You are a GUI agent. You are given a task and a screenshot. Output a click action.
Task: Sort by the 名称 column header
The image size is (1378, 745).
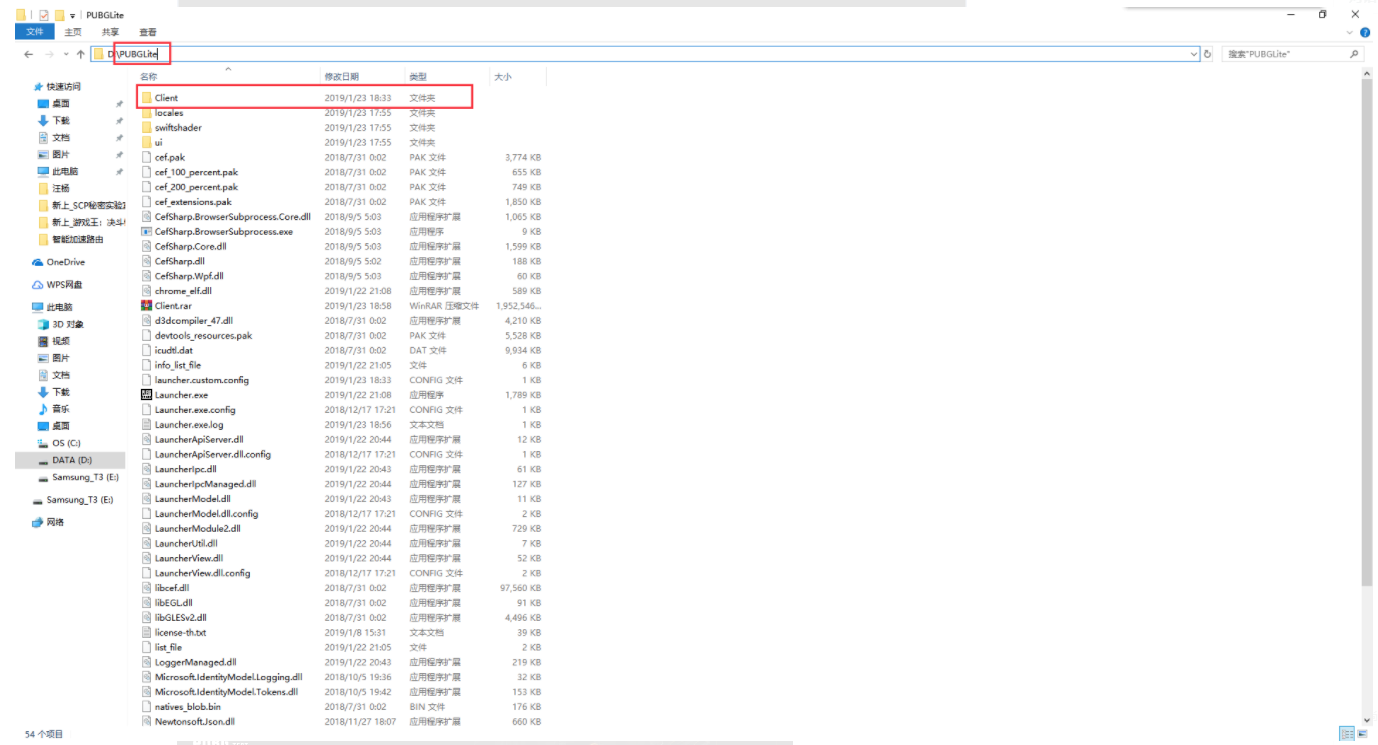pos(148,77)
